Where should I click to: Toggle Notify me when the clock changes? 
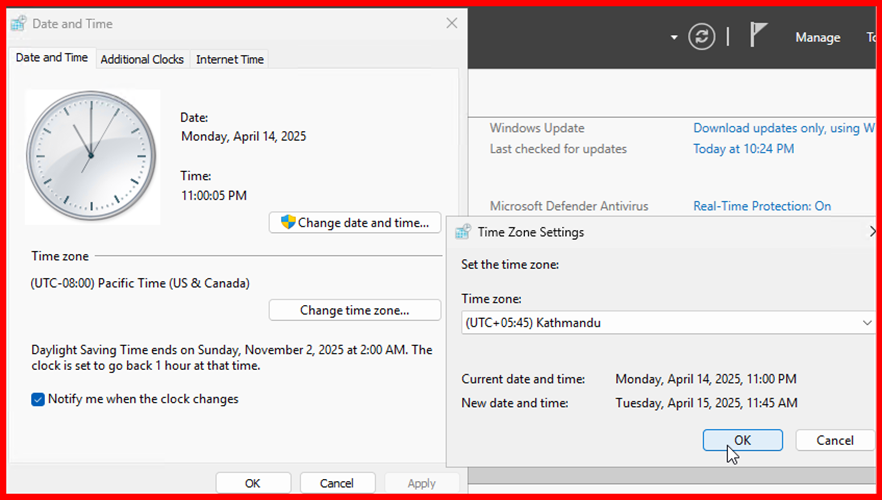click(x=39, y=399)
